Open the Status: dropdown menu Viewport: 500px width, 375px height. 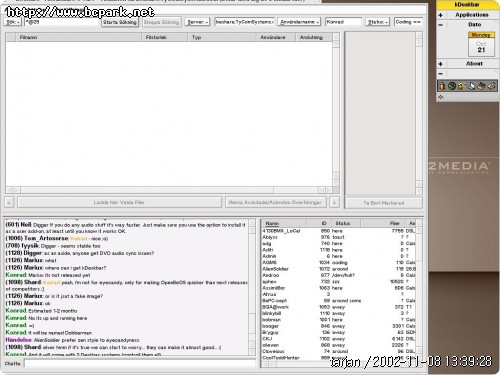click(x=377, y=22)
